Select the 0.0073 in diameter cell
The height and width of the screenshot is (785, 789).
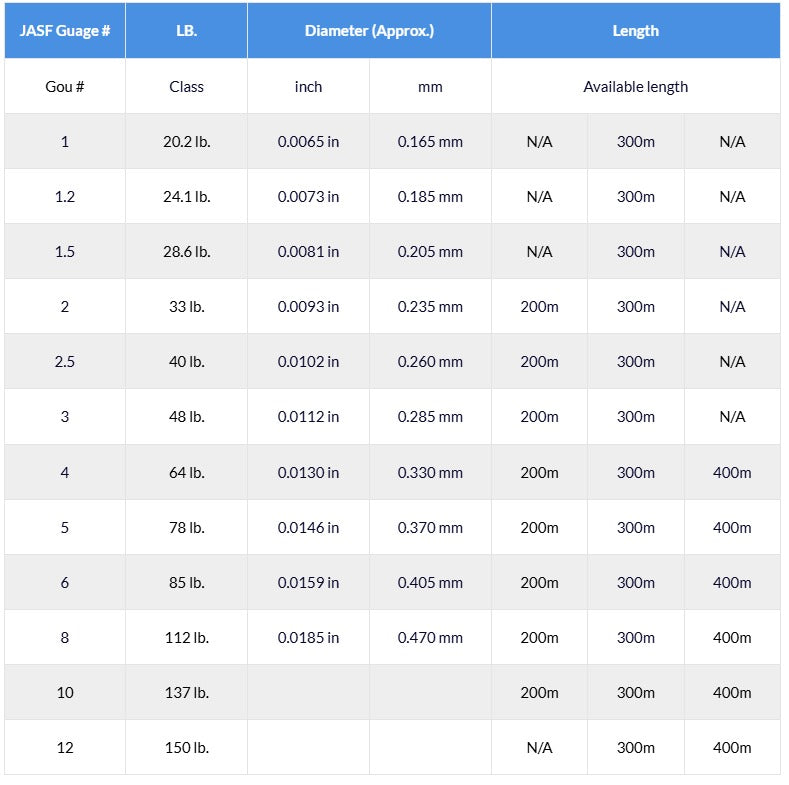click(x=308, y=197)
